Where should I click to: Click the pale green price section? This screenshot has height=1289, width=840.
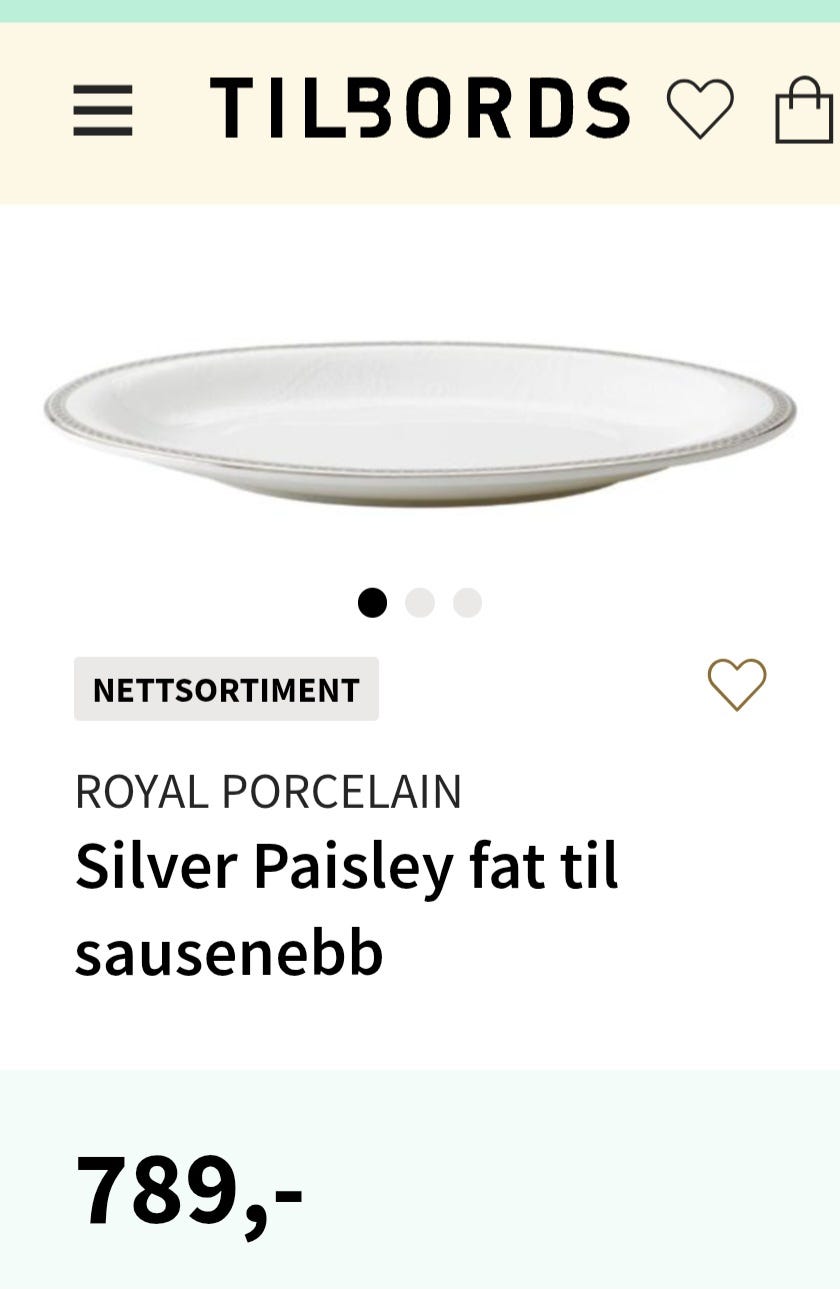[420, 1179]
